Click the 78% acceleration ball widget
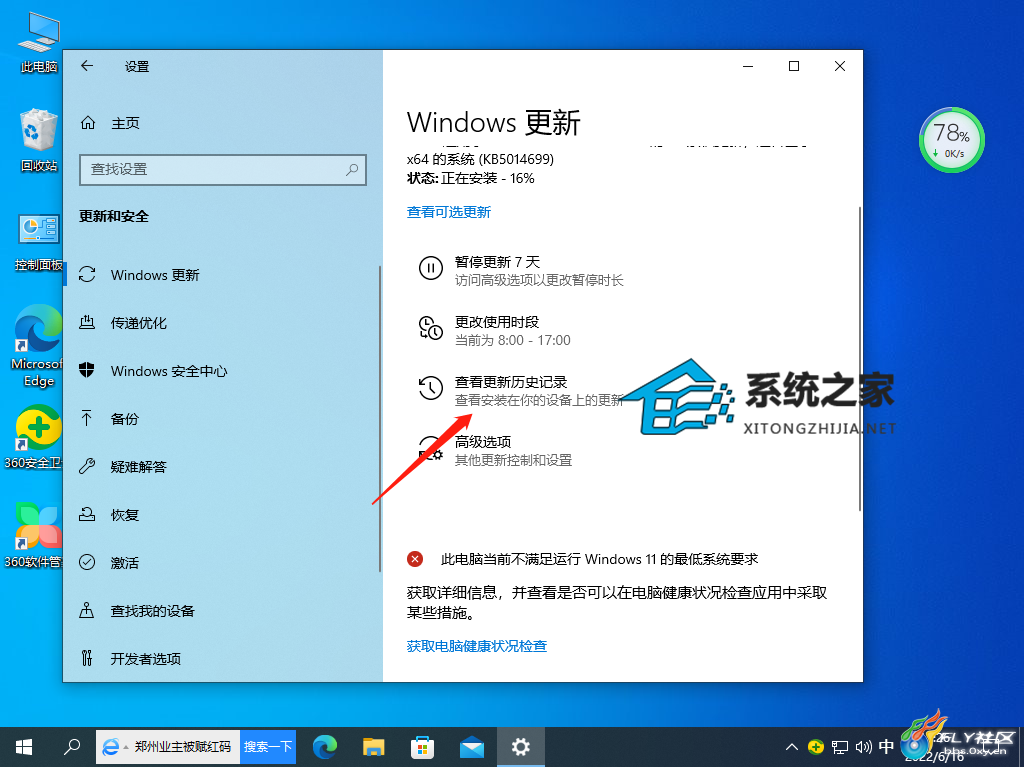 click(x=952, y=140)
